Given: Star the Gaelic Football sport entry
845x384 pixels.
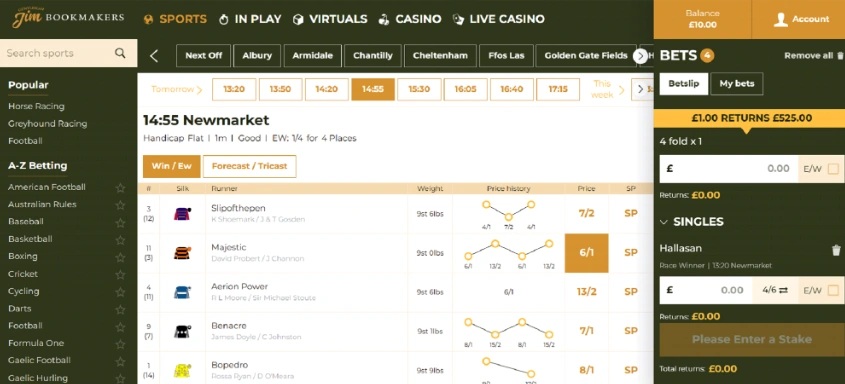Looking at the screenshot, I should tap(120, 361).
